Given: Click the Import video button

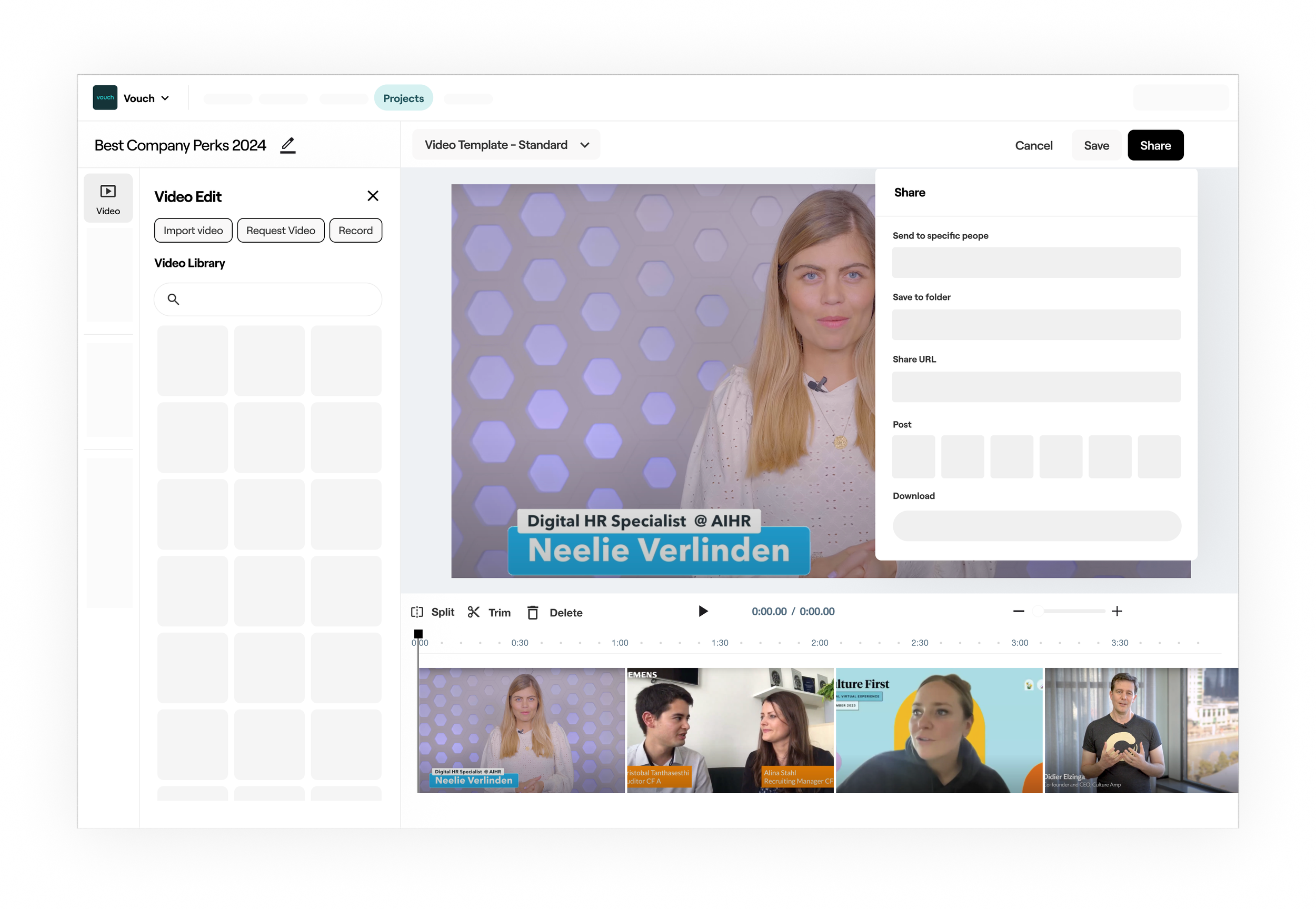Looking at the screenshot, I should pos(193,231).
